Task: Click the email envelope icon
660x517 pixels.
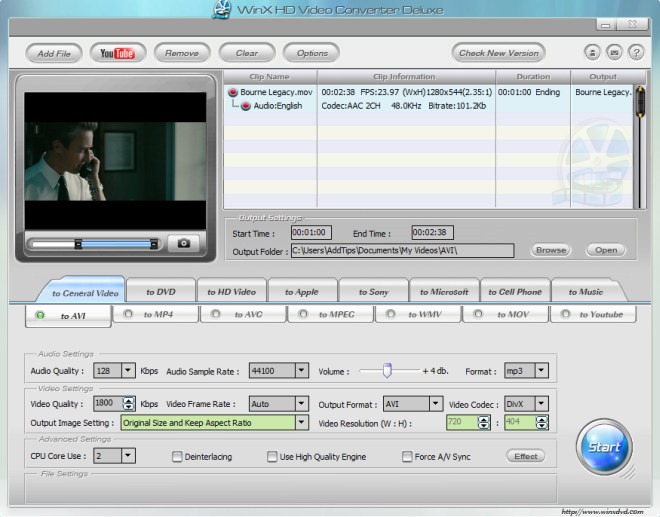Action: tap(614, 53)
